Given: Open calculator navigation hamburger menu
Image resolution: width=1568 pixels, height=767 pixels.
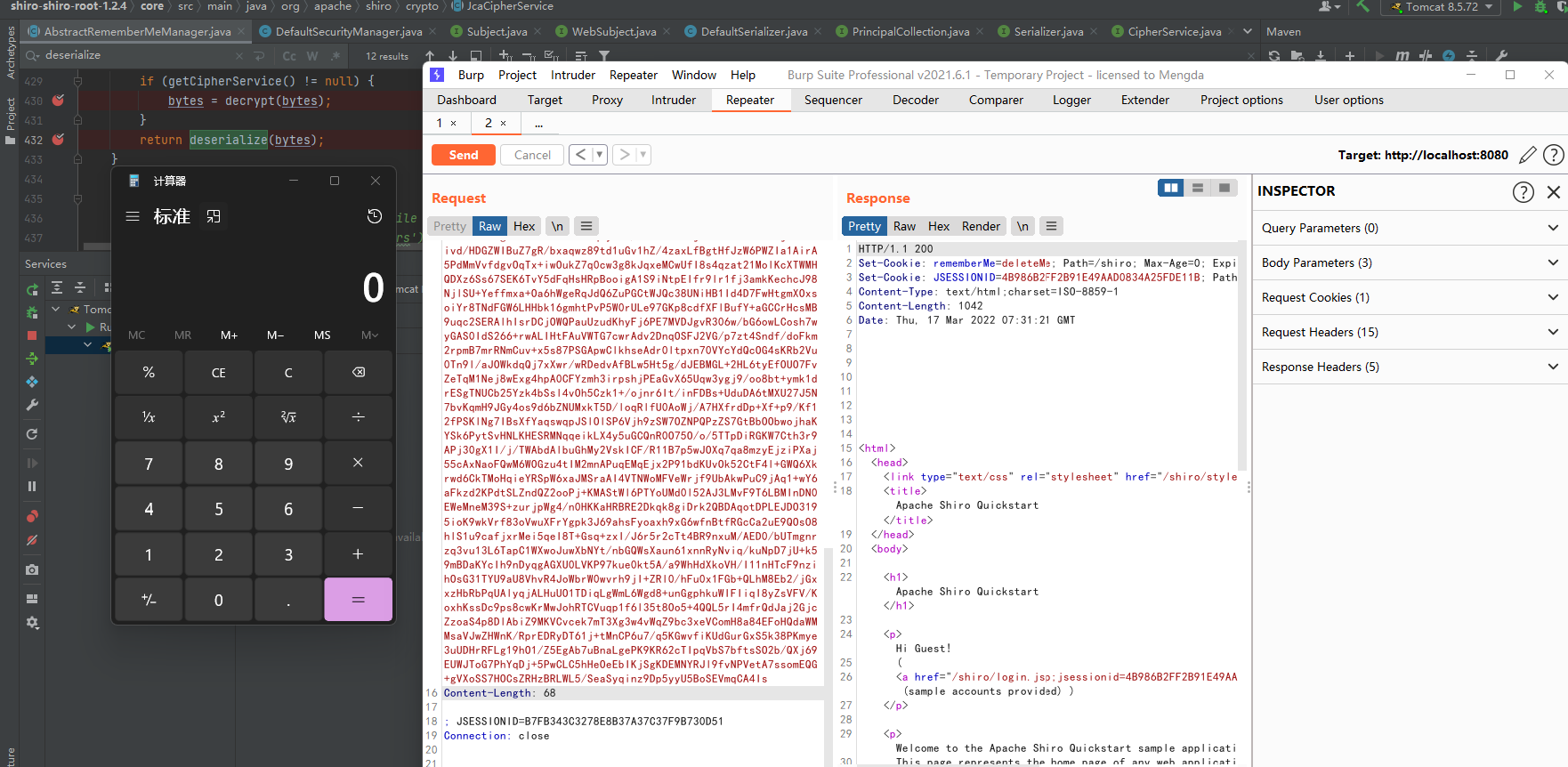Looking at the screenshot, I should pos(133,216).
